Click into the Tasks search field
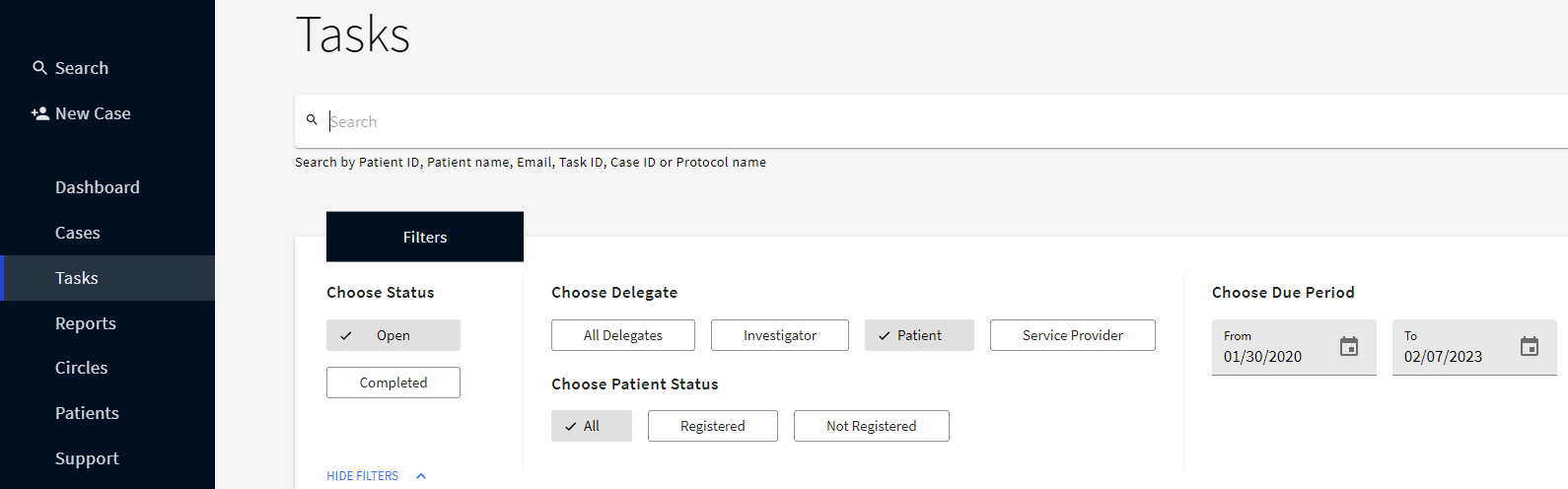This screenshot has height=489, width=1568. point(947,121)
